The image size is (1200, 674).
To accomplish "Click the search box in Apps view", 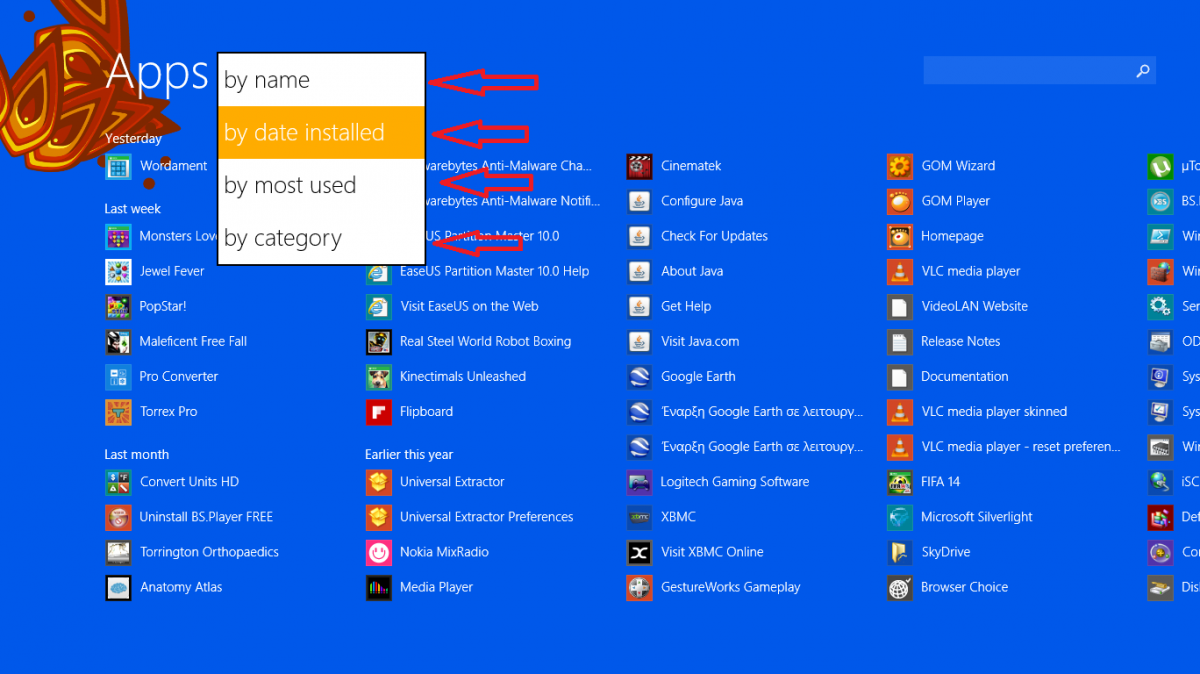I will tap(1039, 70).
